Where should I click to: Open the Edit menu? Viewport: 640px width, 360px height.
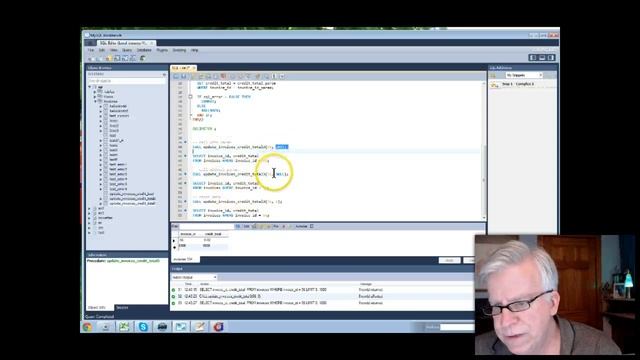coord(102,50)
